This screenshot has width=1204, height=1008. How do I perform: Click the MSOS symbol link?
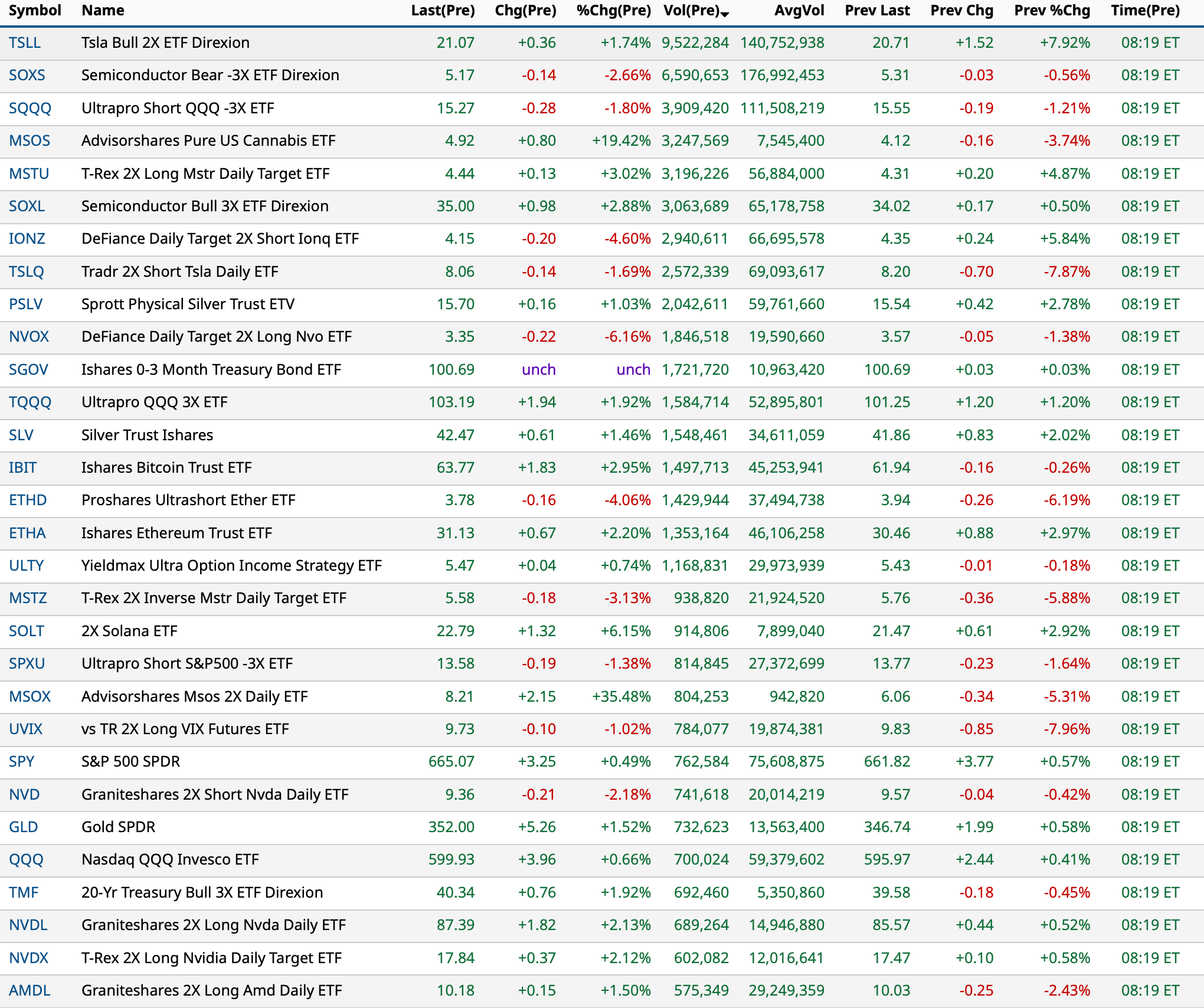point(29,141)
